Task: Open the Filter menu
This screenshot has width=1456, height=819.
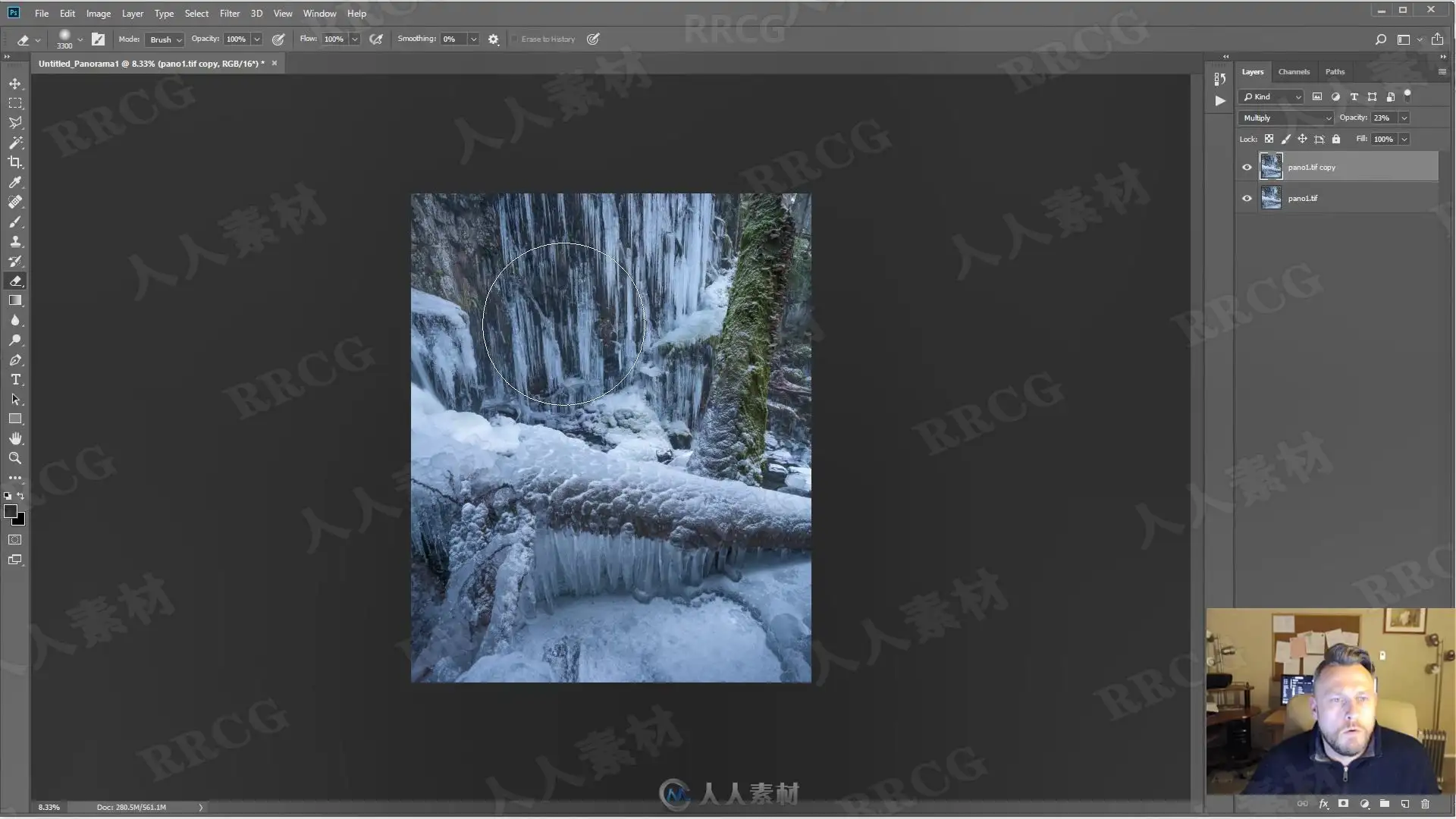Action: (x=230, y=14)
